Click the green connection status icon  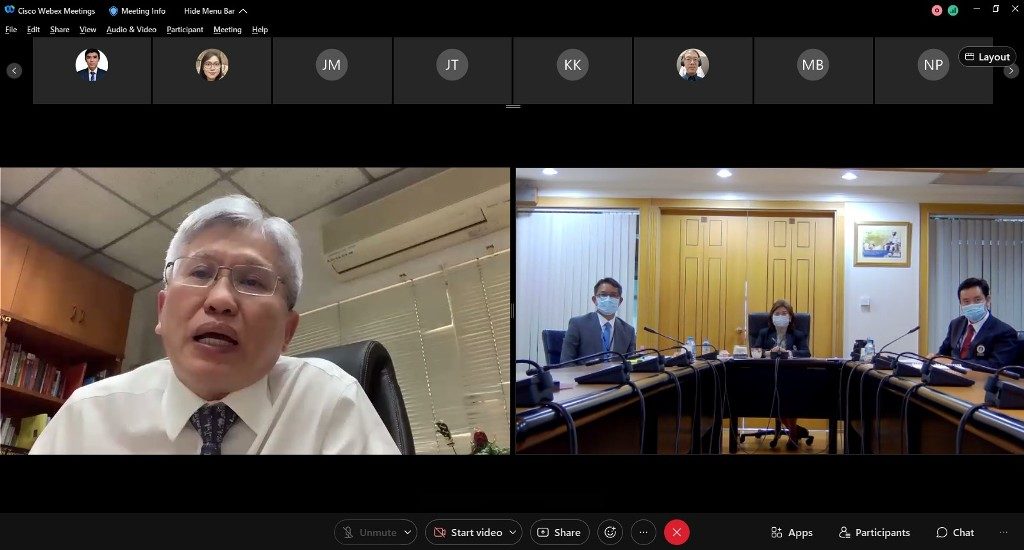pyautogui.click(x=953, y=10)
